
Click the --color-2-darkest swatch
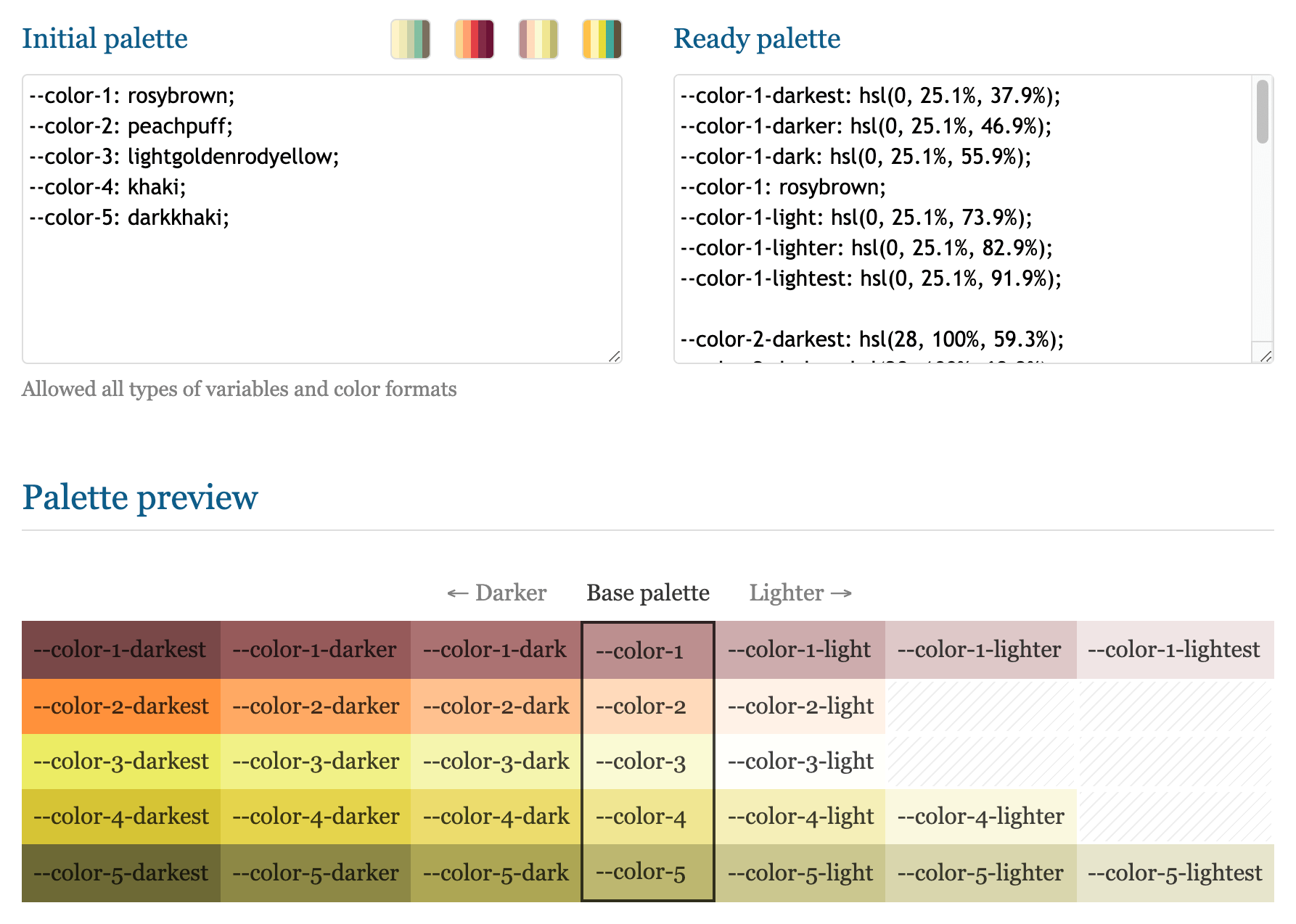121,706
